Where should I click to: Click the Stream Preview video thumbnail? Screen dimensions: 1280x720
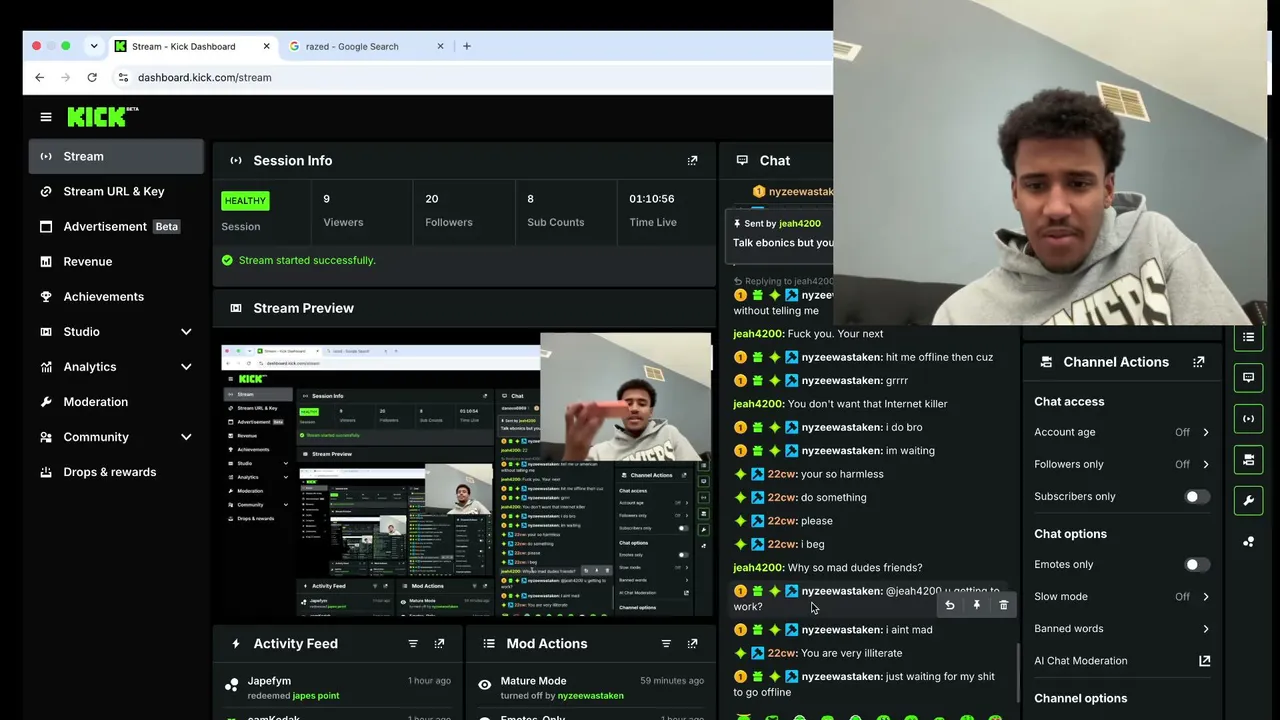[466, 474]
